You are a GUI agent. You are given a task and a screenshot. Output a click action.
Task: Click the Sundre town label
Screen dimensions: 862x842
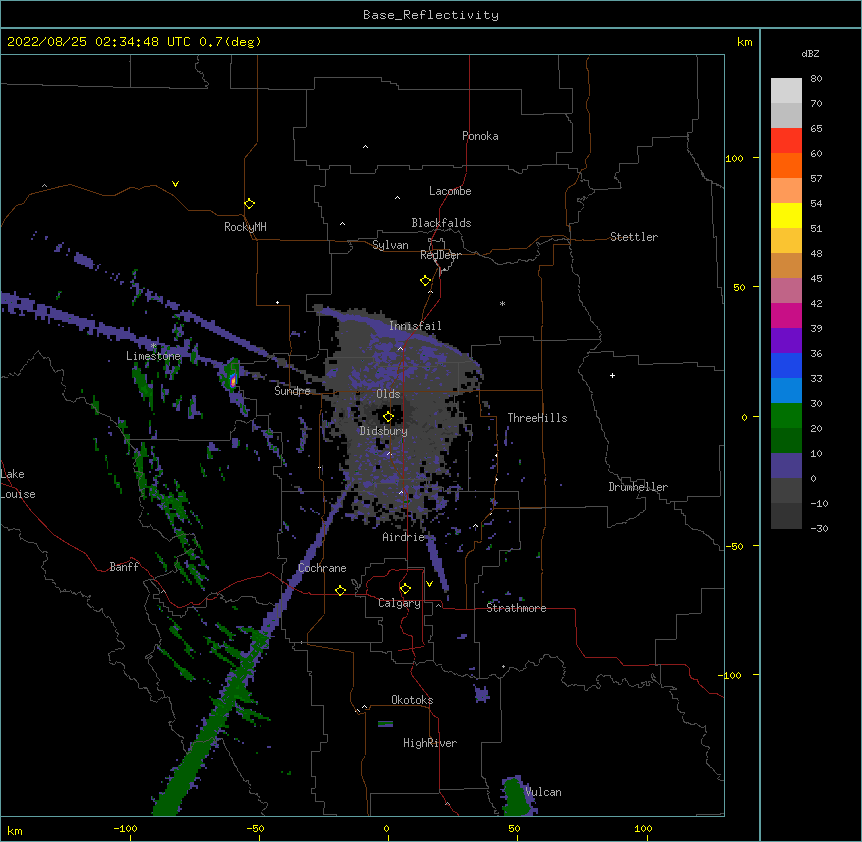tap(292, 391)
